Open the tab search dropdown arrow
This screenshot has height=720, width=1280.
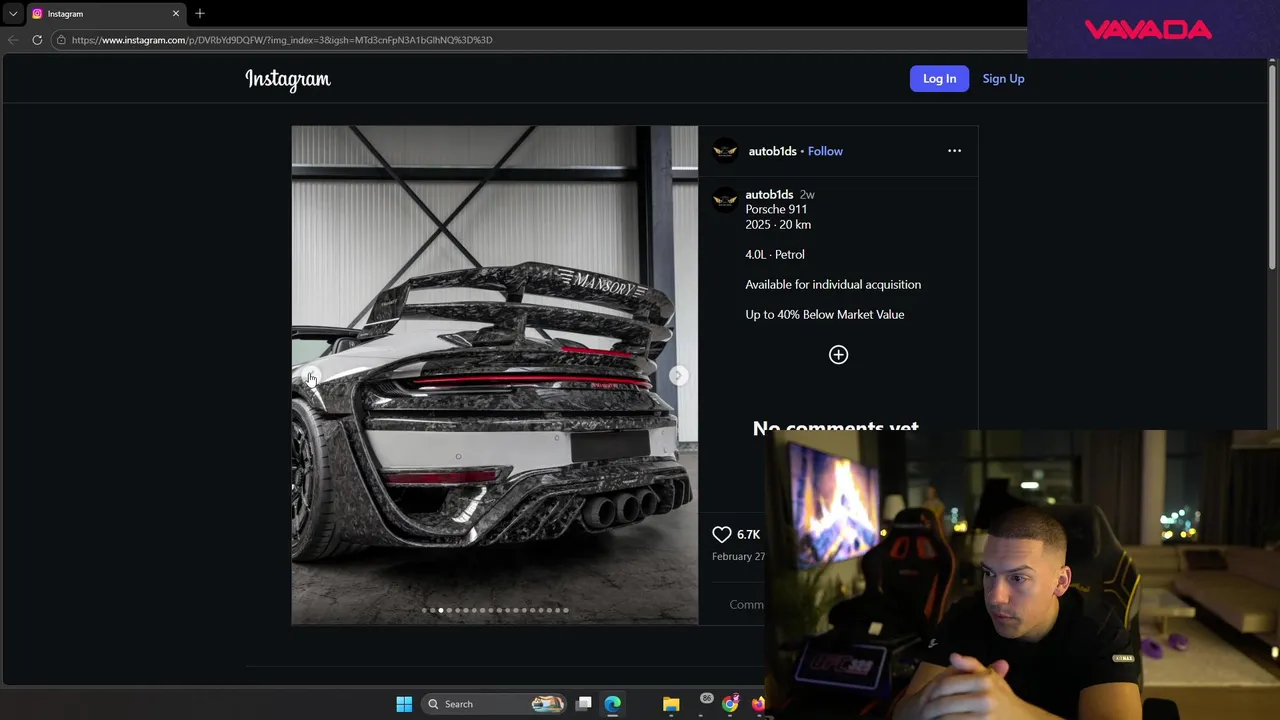[x=13, y=13]
